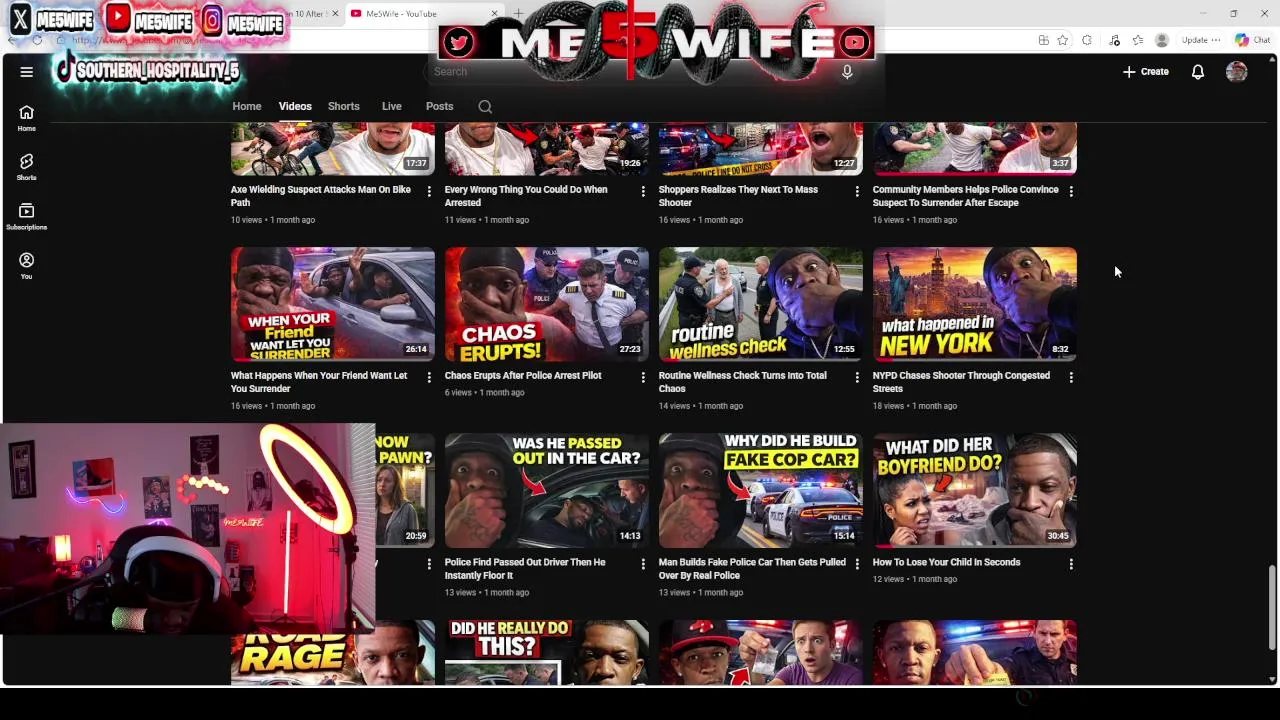Open 'Chaos Erupts After Police Arrest Pilot' title
1280x720 pixels.
click(523, 376)
